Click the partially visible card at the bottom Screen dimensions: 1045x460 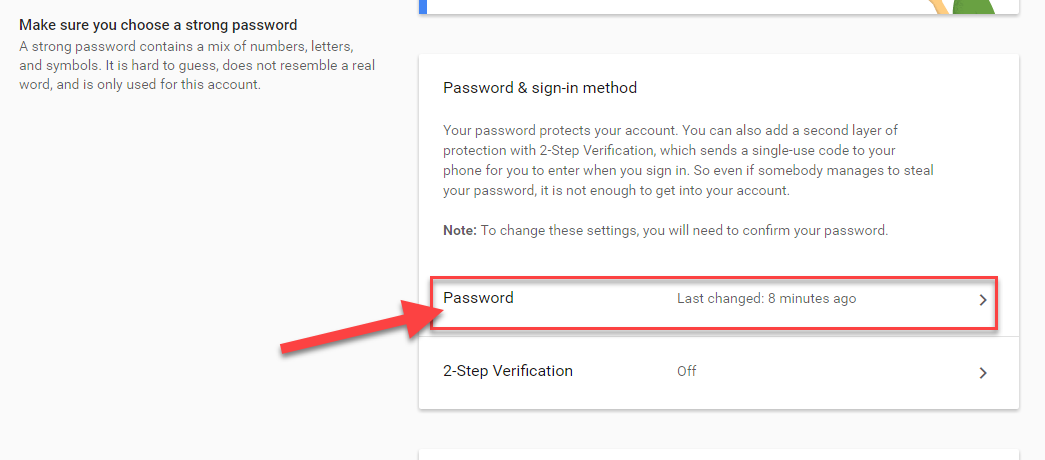point(718,454)
